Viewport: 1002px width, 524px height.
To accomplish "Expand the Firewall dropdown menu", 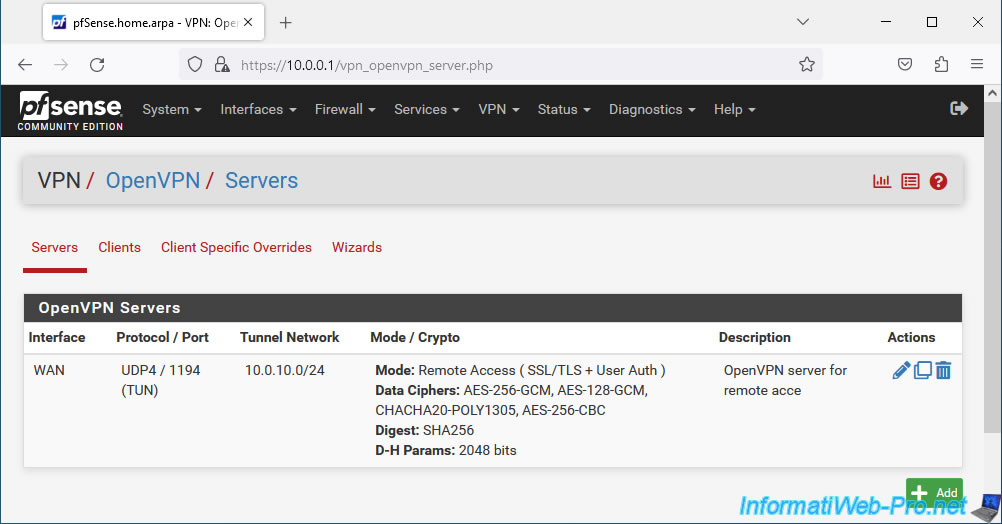I will (345, 109).
